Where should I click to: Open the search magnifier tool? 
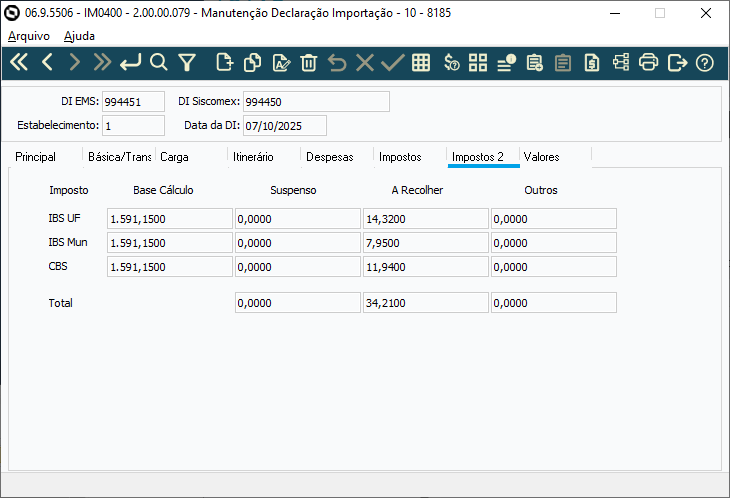coord(158,62)
